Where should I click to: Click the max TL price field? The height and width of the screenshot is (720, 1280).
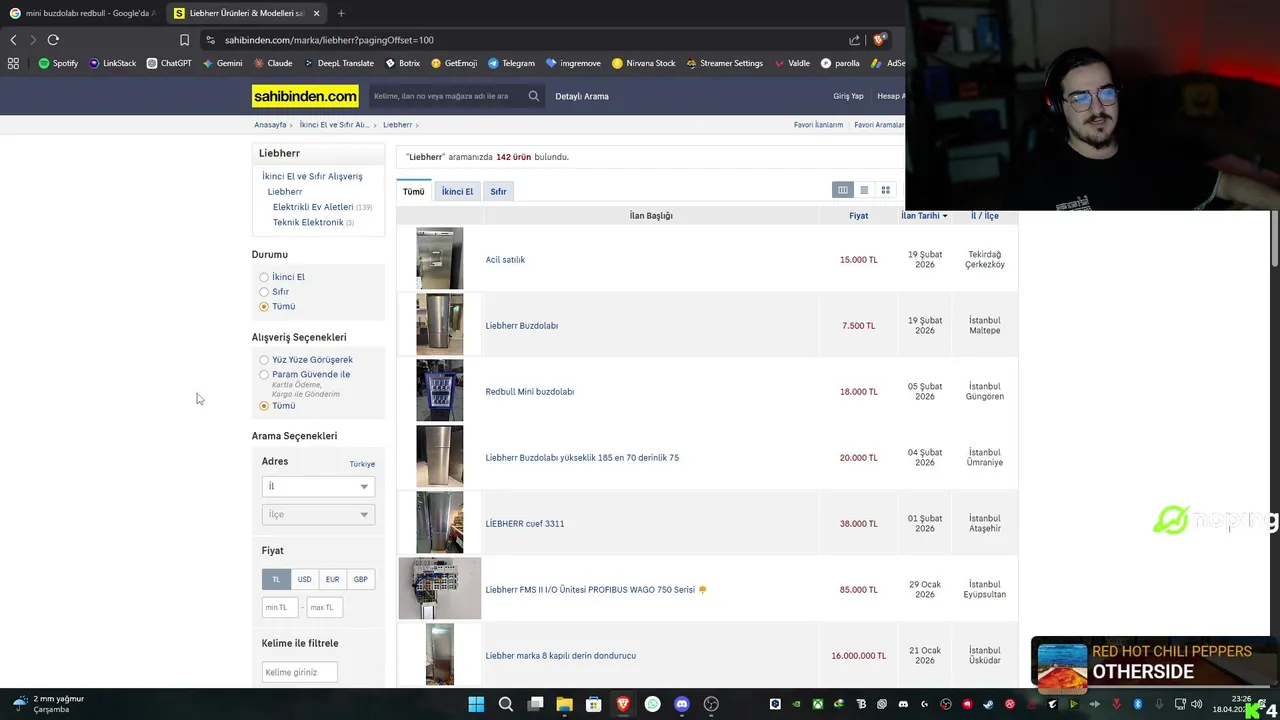coord(325,607)
